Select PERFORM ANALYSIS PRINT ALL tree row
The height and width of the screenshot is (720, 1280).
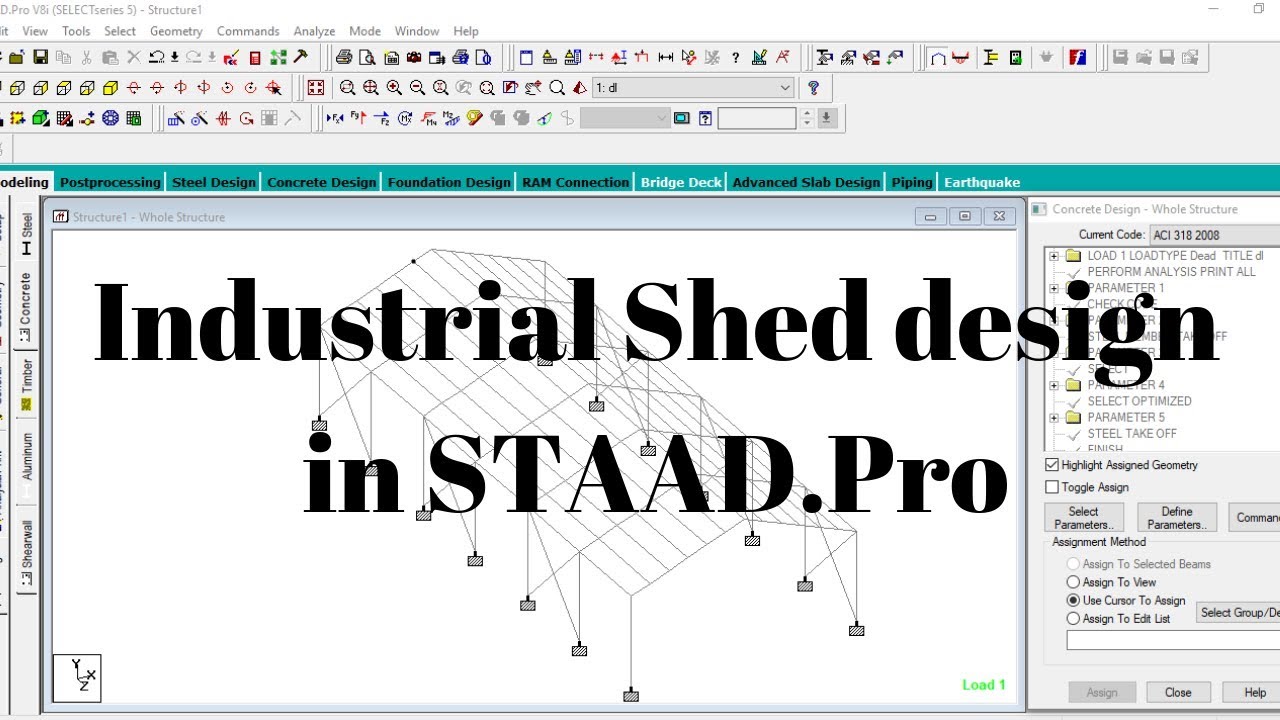(x=1170, y=272)
